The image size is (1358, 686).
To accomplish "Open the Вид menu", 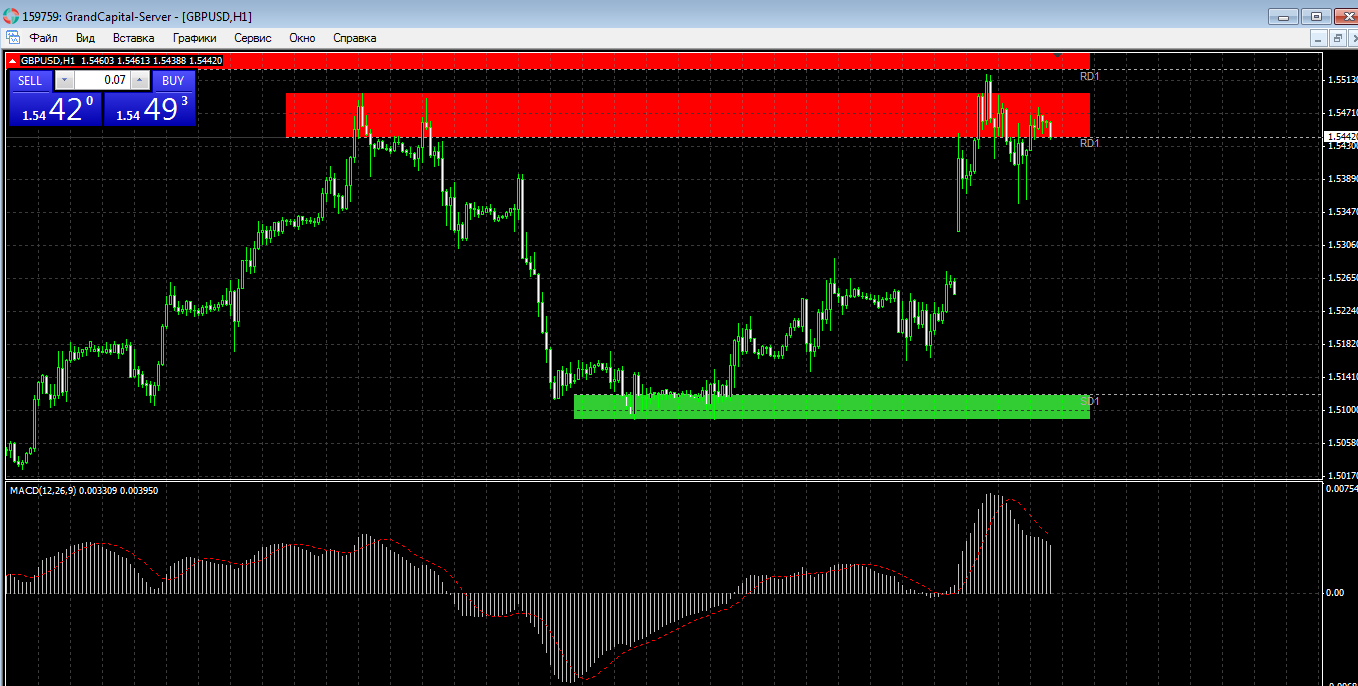I will tap(85, 38).
